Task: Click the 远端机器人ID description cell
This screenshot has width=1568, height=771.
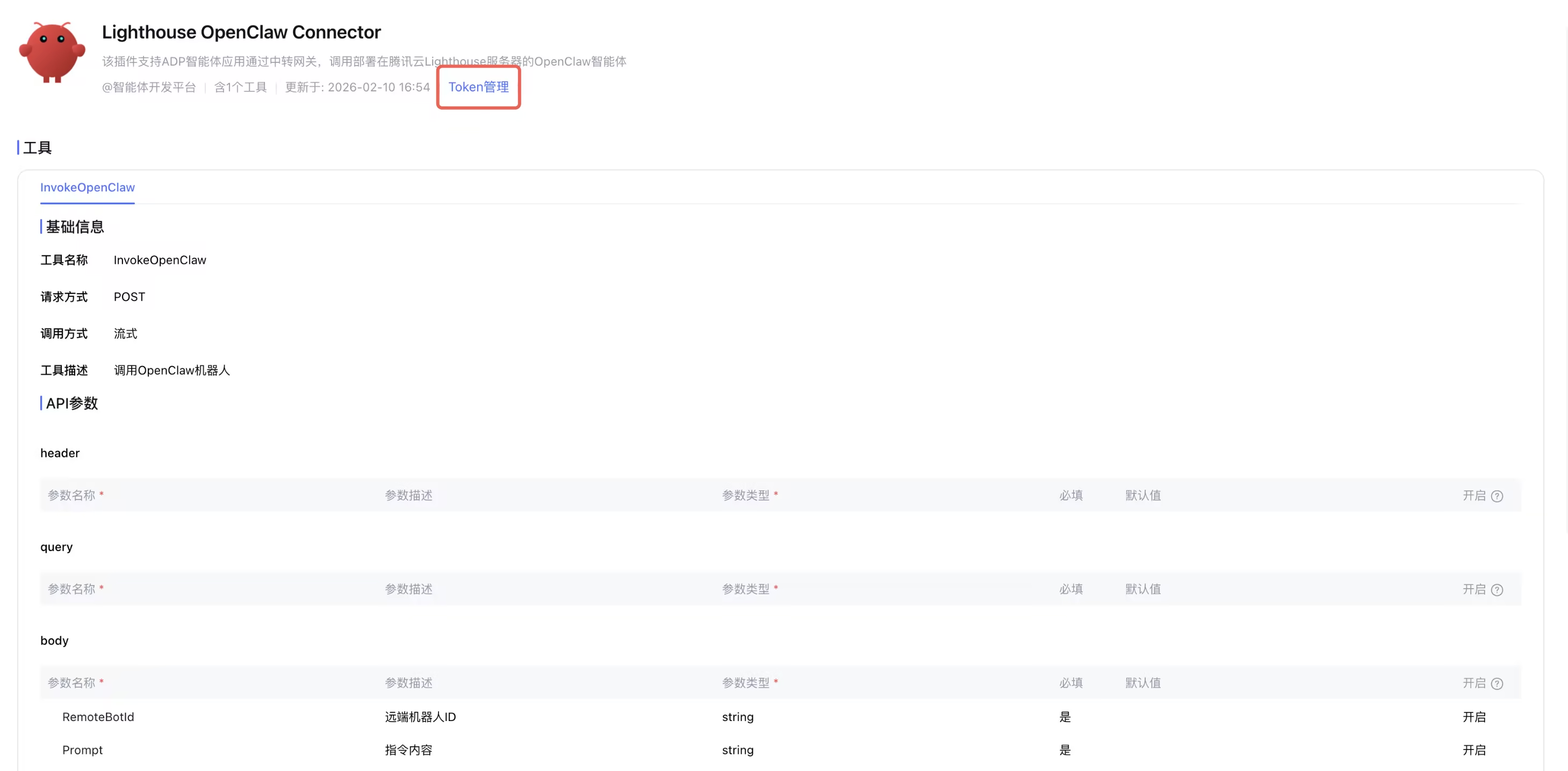Action: 420,717
